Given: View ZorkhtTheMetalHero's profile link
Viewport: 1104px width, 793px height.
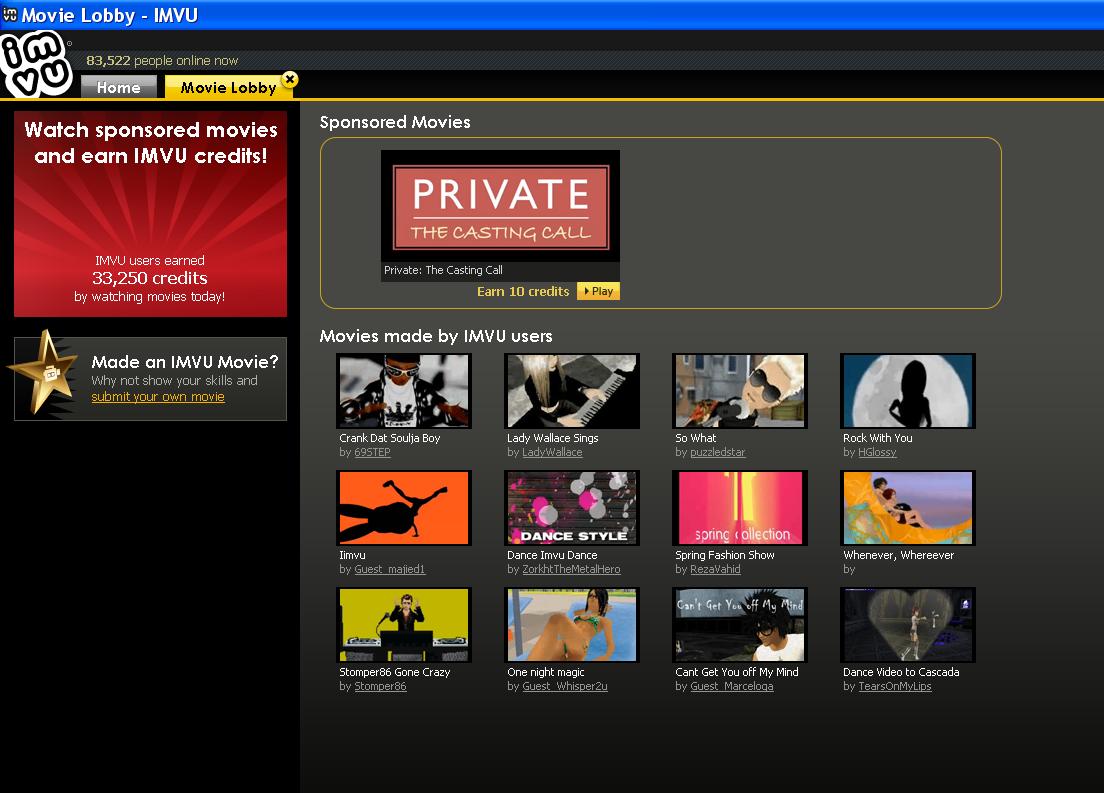Looking at the screenshot, I should point(571,569).
